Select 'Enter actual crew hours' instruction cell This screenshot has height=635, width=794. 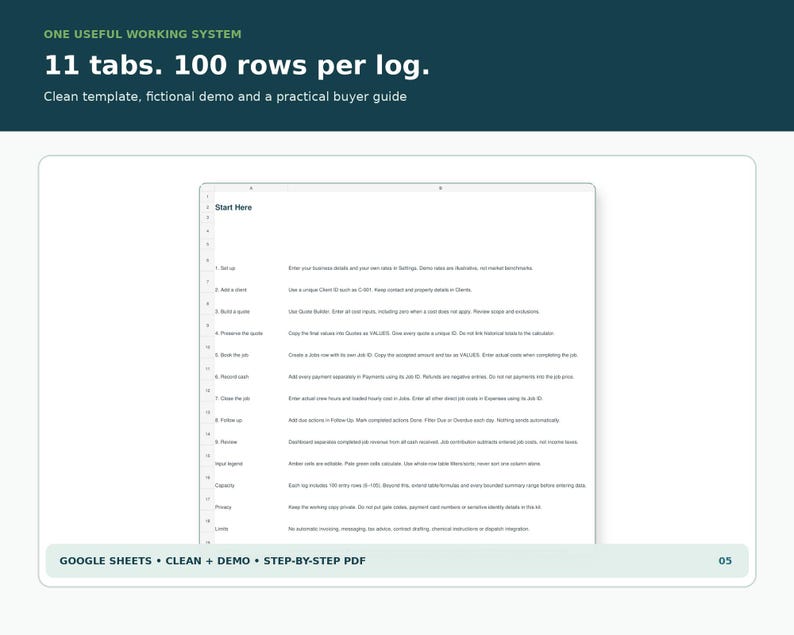pos(416,399)
